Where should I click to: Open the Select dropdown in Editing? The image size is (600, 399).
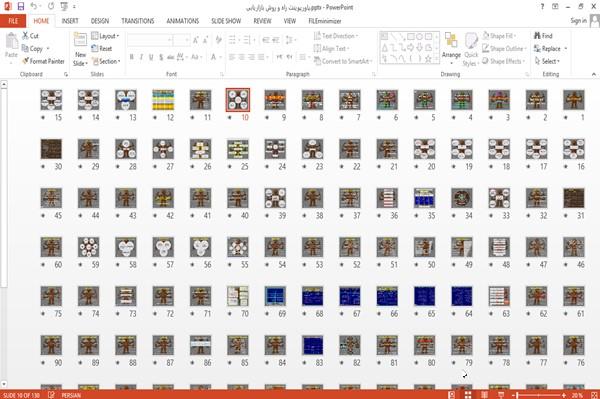[547, 61]
